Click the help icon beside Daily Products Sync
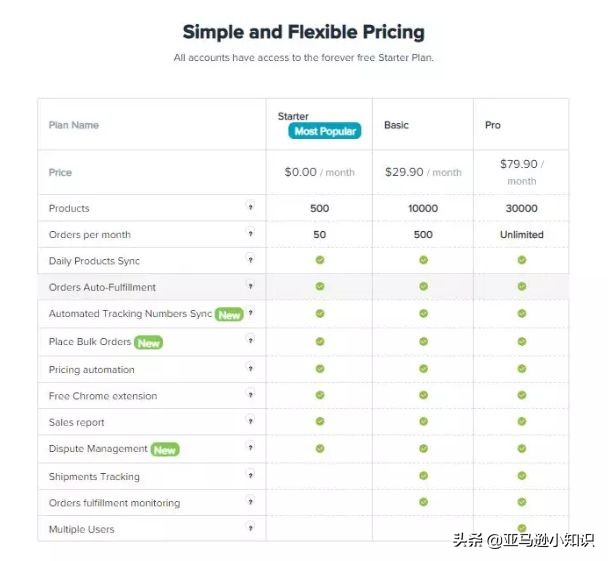Image resolution: width=608 pixels, height=561 pixels. point(250,260)
